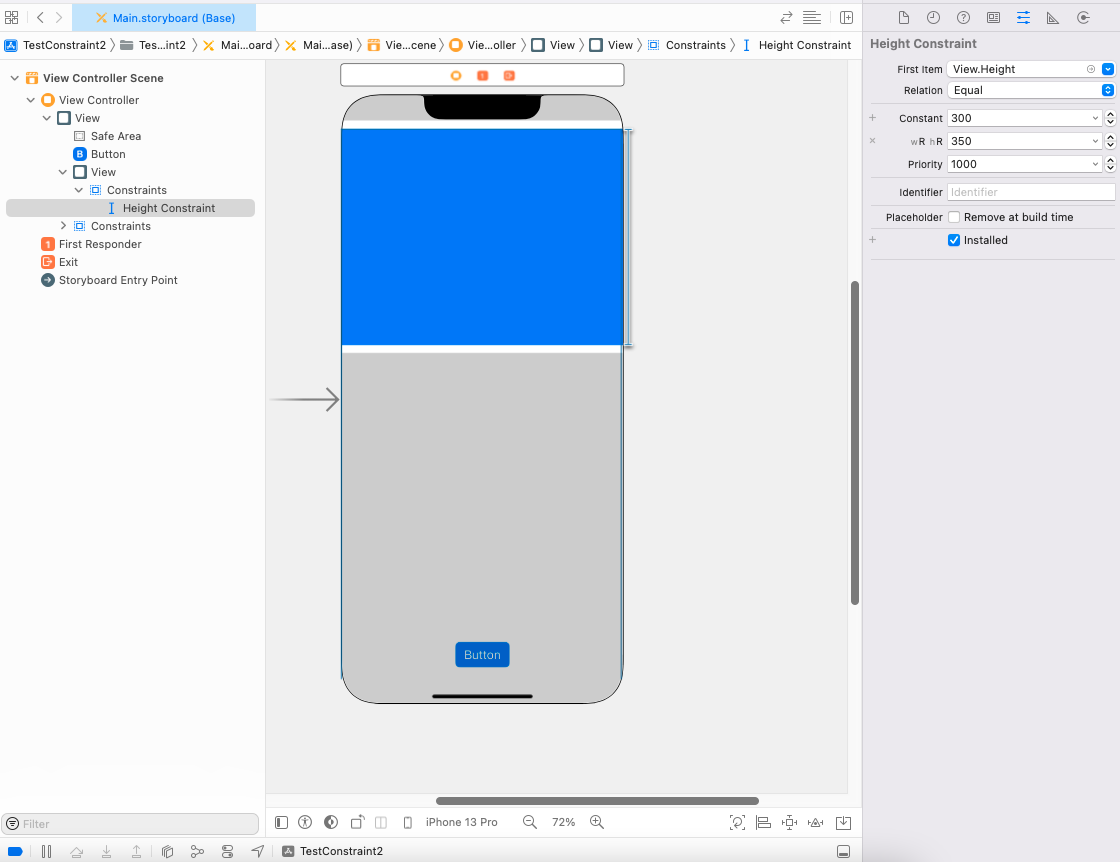The image size is (1120, 862).
Task: Expand the collapsed Constraints group in outline
Action: click(x=64, y=226)
